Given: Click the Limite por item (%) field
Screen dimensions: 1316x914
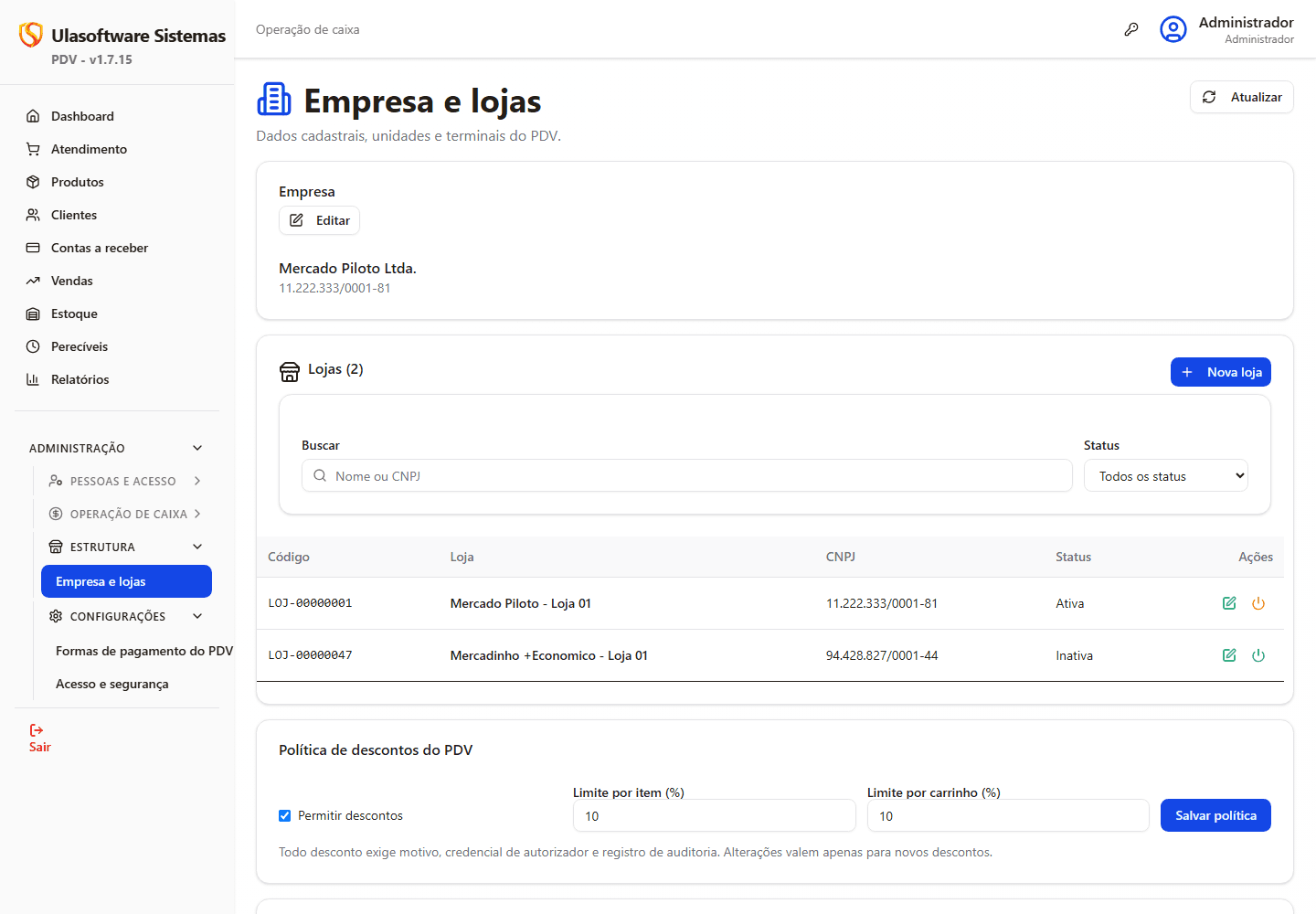Looking at the screenshot, I should coord(715,816).
